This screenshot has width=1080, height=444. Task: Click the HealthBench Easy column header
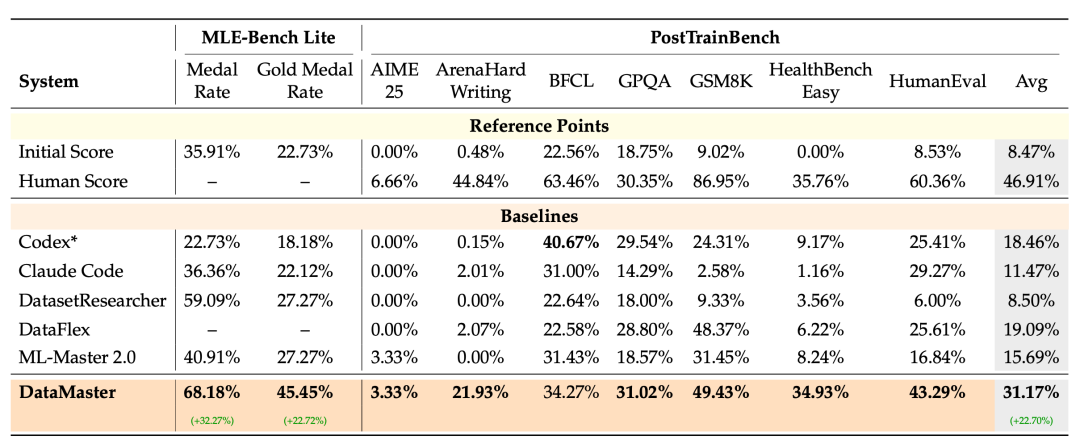point(820,81)
